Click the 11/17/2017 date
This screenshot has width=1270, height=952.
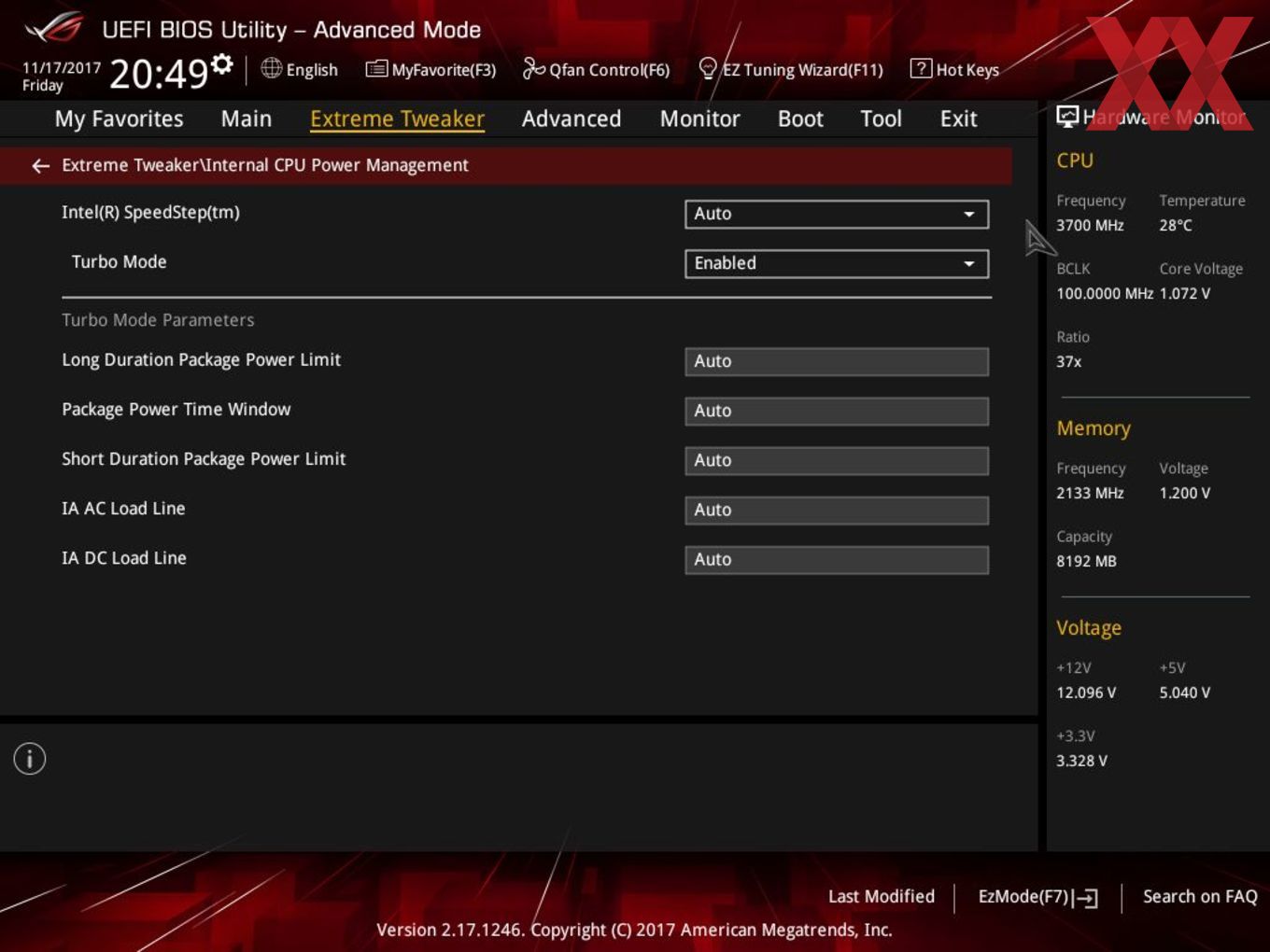[62, 68]
